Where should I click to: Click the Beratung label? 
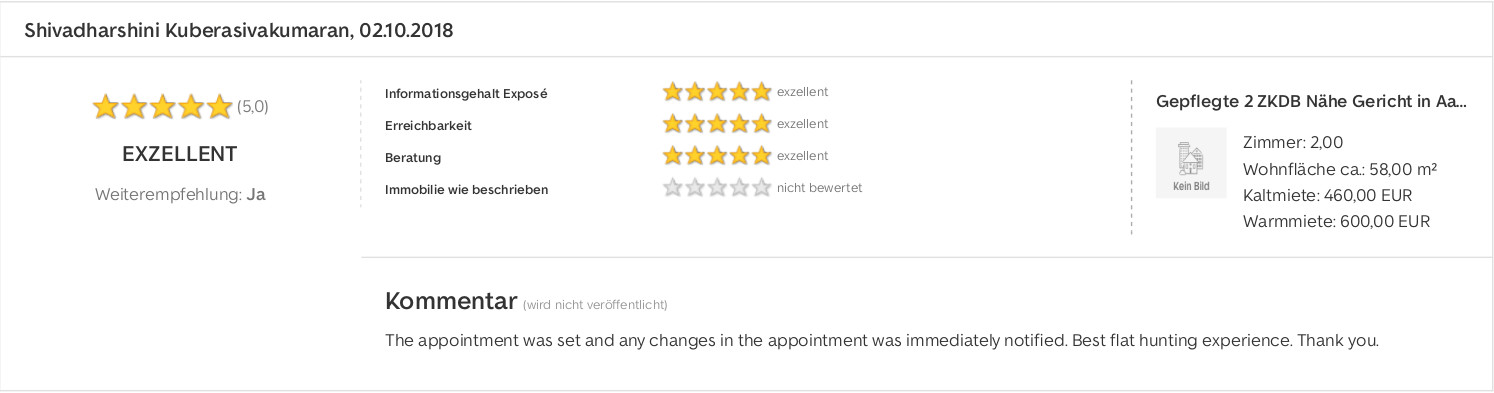413,158
